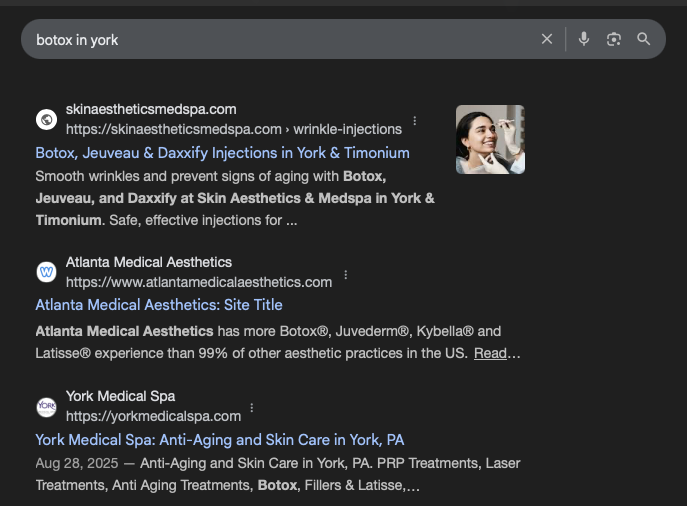Image resolution: width=687 pixels, height=506 pixels.
Task: Open York Medical Spa: Anti-Aging and Skin Care link
Action: pyautogui.click(x=220, y=440)
